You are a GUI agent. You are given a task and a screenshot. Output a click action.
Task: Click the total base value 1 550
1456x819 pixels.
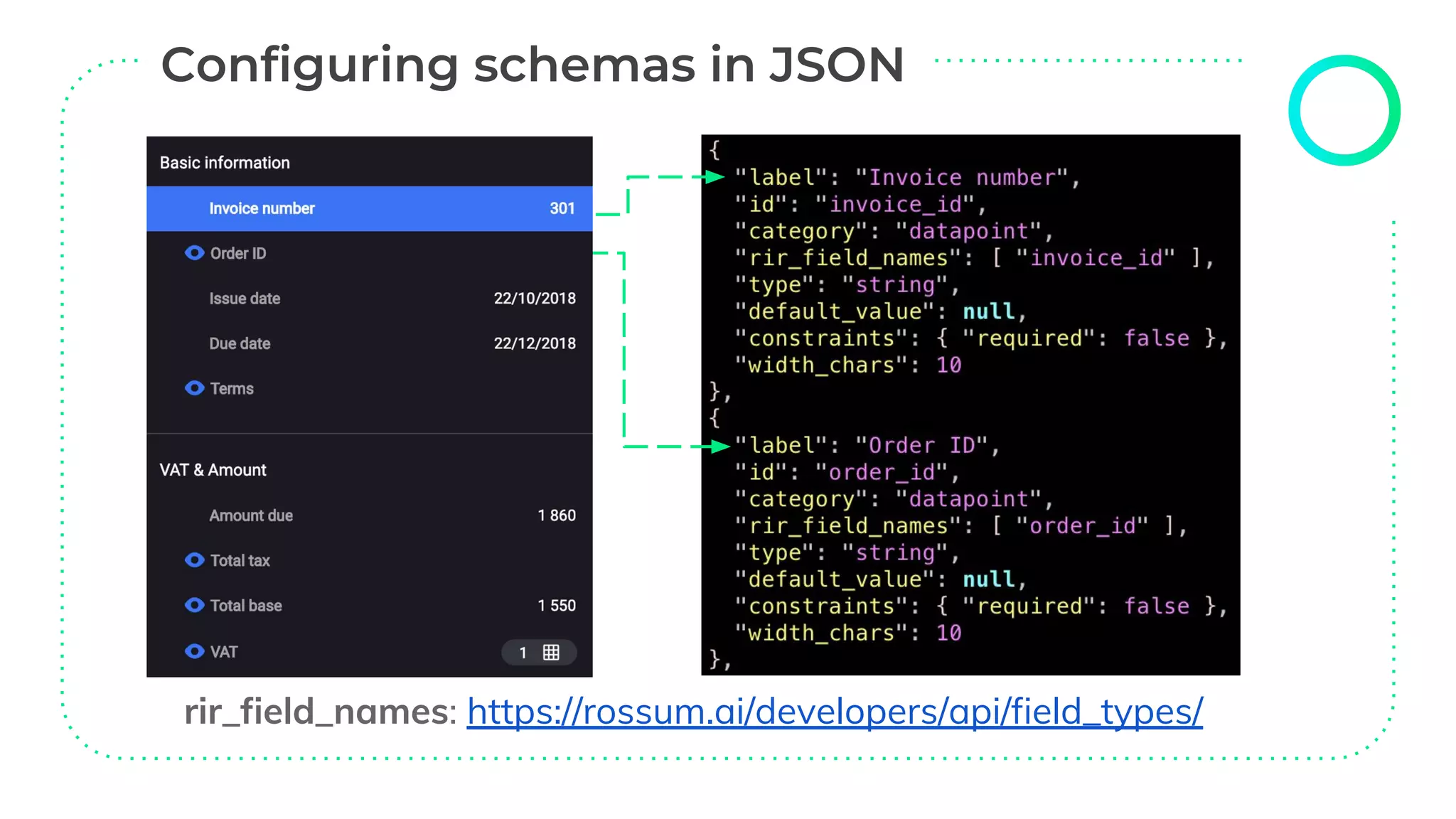point(557,605)
